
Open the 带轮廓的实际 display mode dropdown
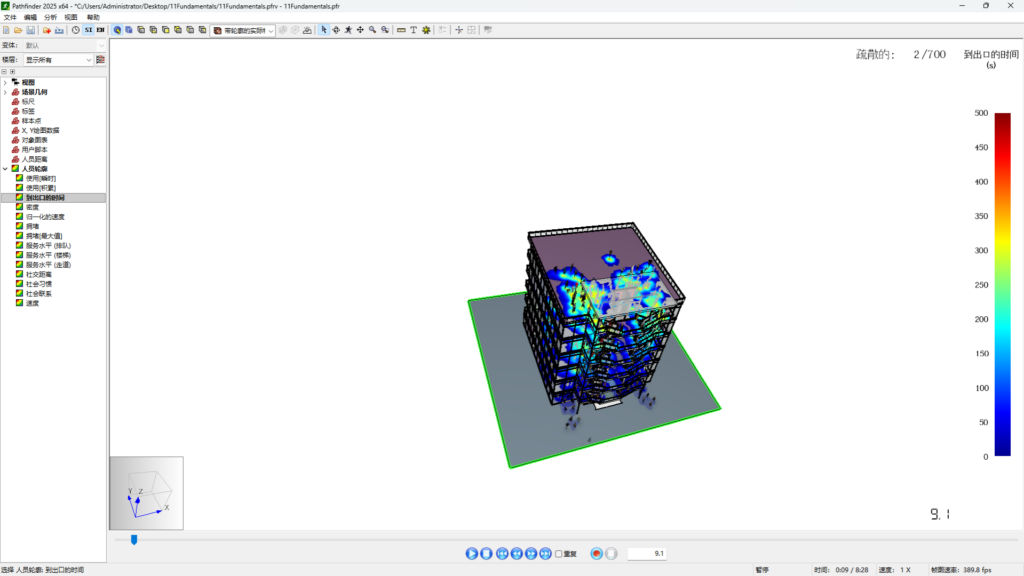click(x=243, y=30)
